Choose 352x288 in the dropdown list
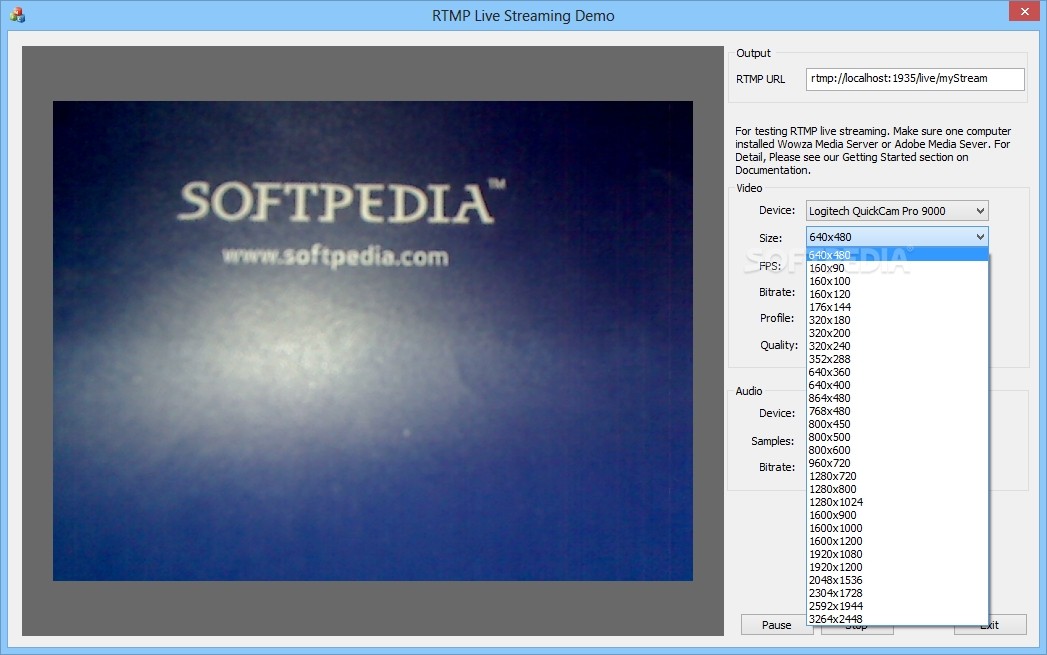Image resolution: width=1047 pixels, height=655 pixels. [x=897, y=359]
